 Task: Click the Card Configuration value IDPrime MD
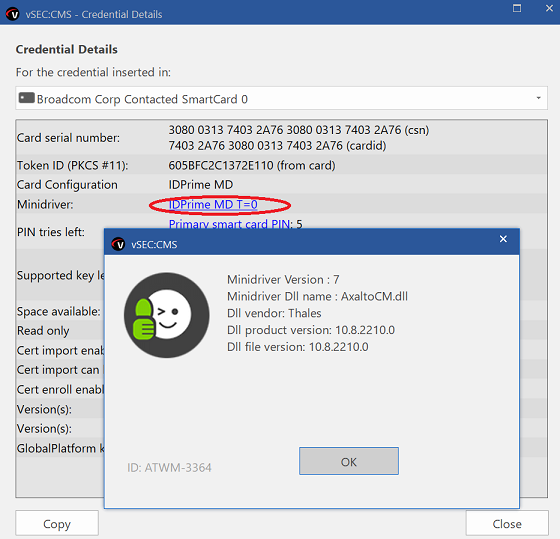201,185
